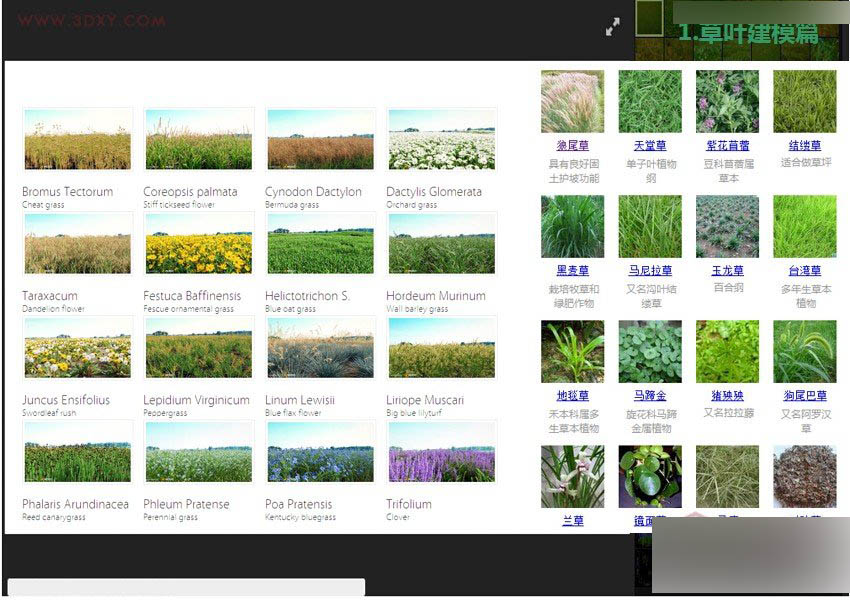
Task: Open the 地毯草 link
Action: tap(571, 394)
